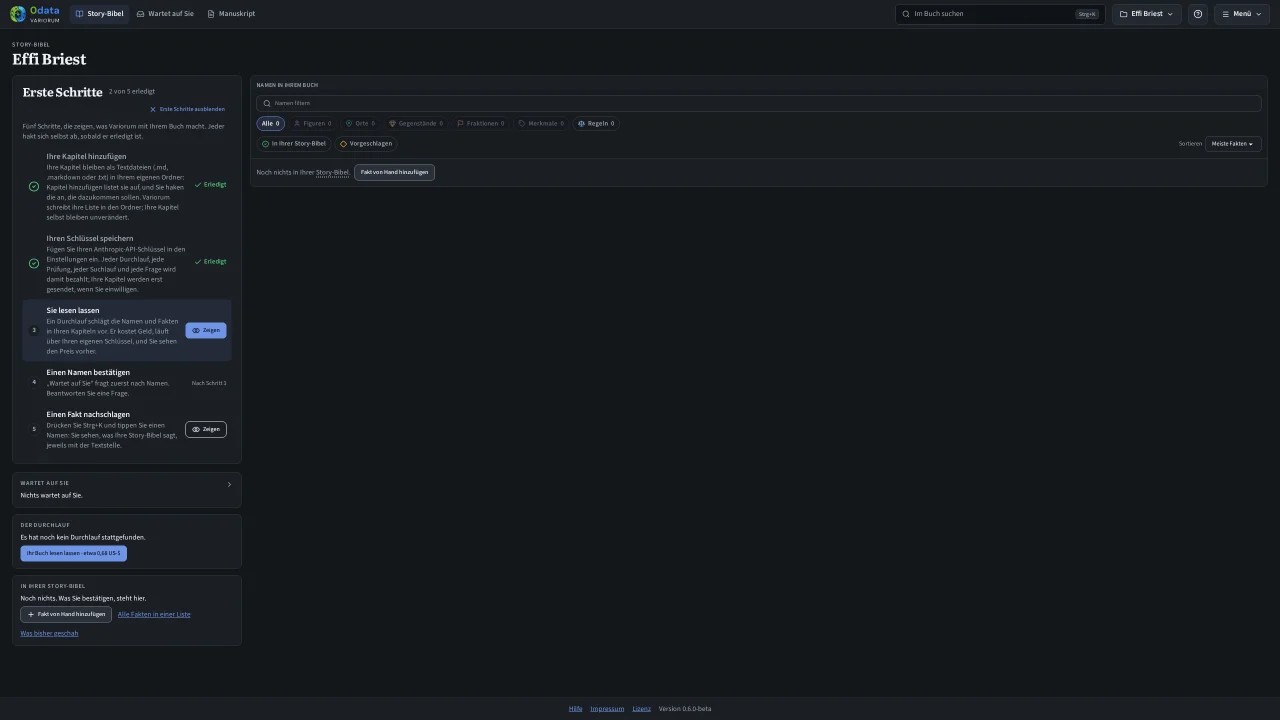Select the Regeln filter chip
The height and width of the screenshot is (720, 1280).
596,124
